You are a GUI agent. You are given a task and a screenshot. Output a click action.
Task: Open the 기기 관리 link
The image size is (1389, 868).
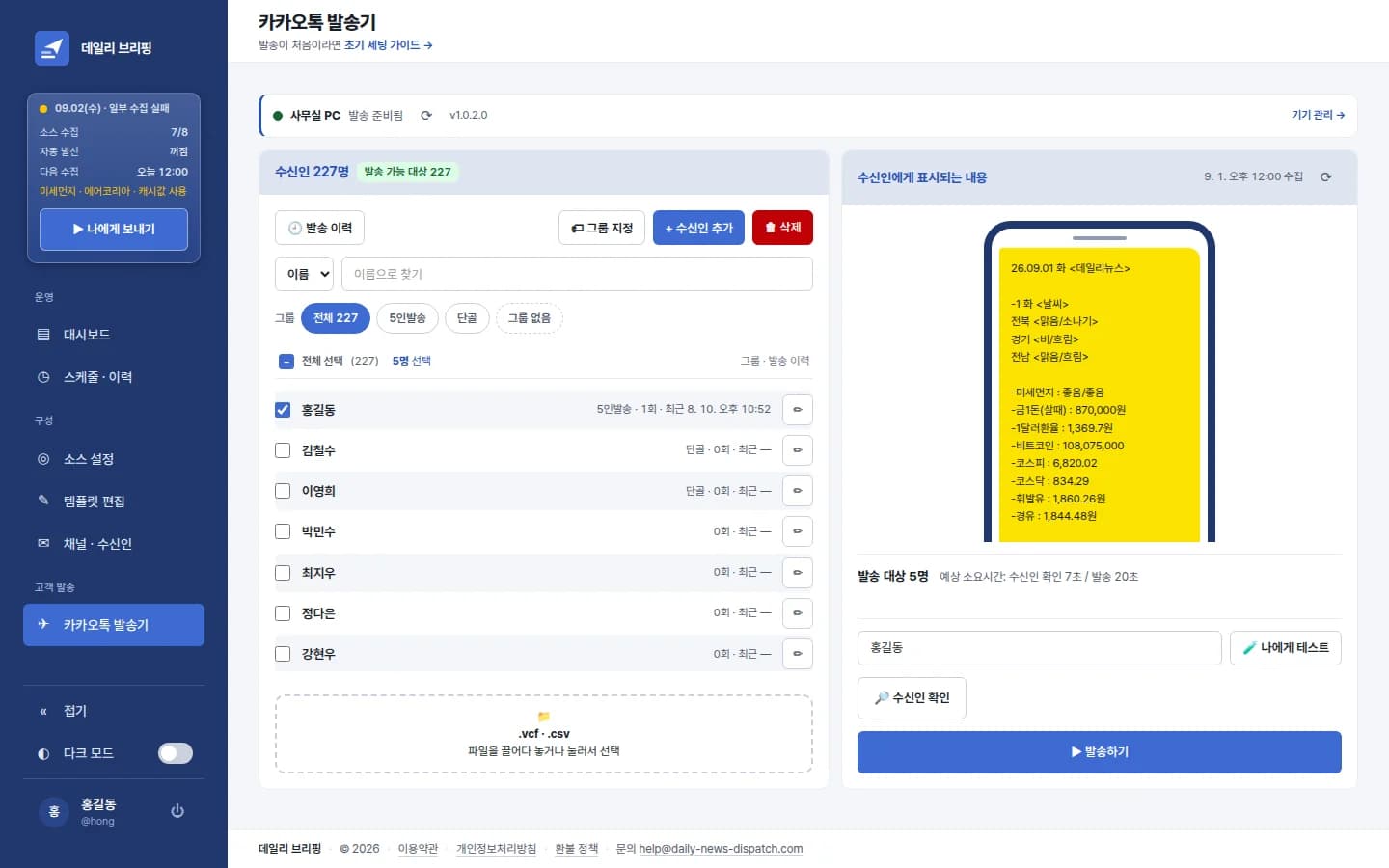(x=1318, y=115)
